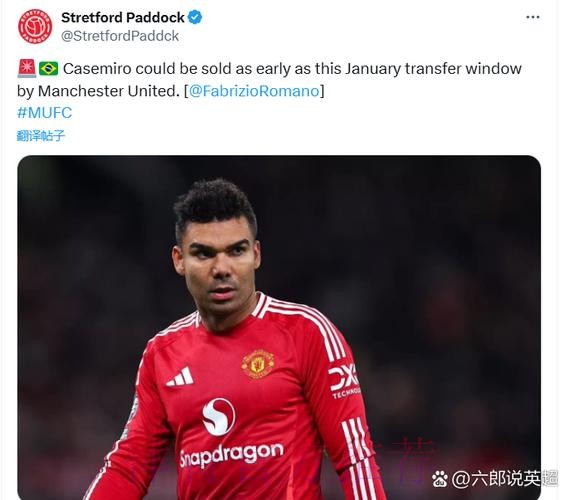The image size is (570, 500).
Task: Click the Adidas logo on shirt
Action: click(180, 377)
